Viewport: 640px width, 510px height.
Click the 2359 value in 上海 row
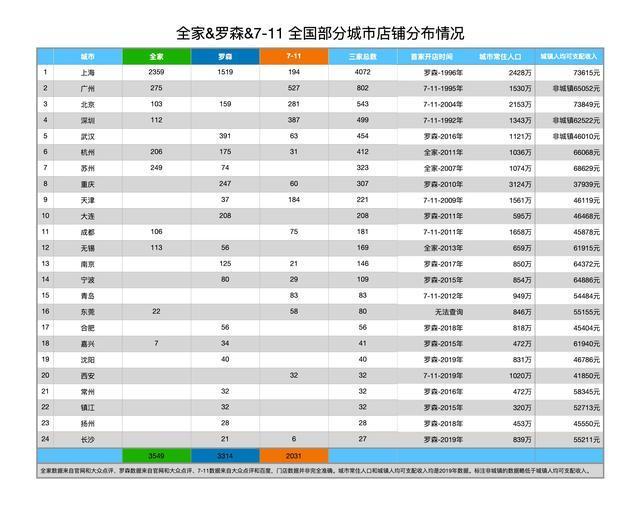coord(156,72)
